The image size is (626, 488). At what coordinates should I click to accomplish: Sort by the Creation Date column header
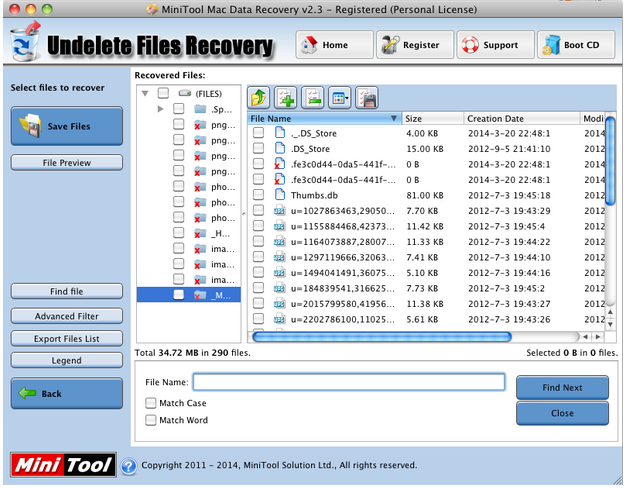pyautogui.click(x=522, y=118)
